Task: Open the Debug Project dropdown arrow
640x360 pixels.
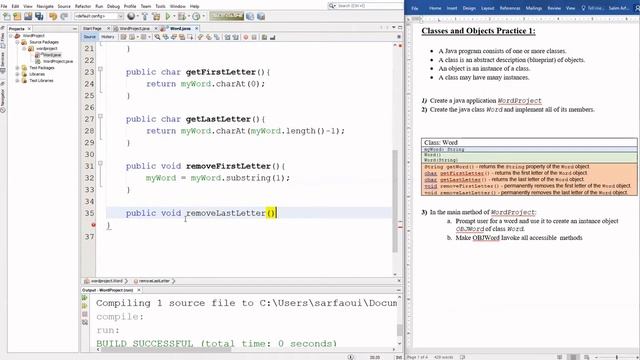Action: pyautogui.click(x=188, y=16)
